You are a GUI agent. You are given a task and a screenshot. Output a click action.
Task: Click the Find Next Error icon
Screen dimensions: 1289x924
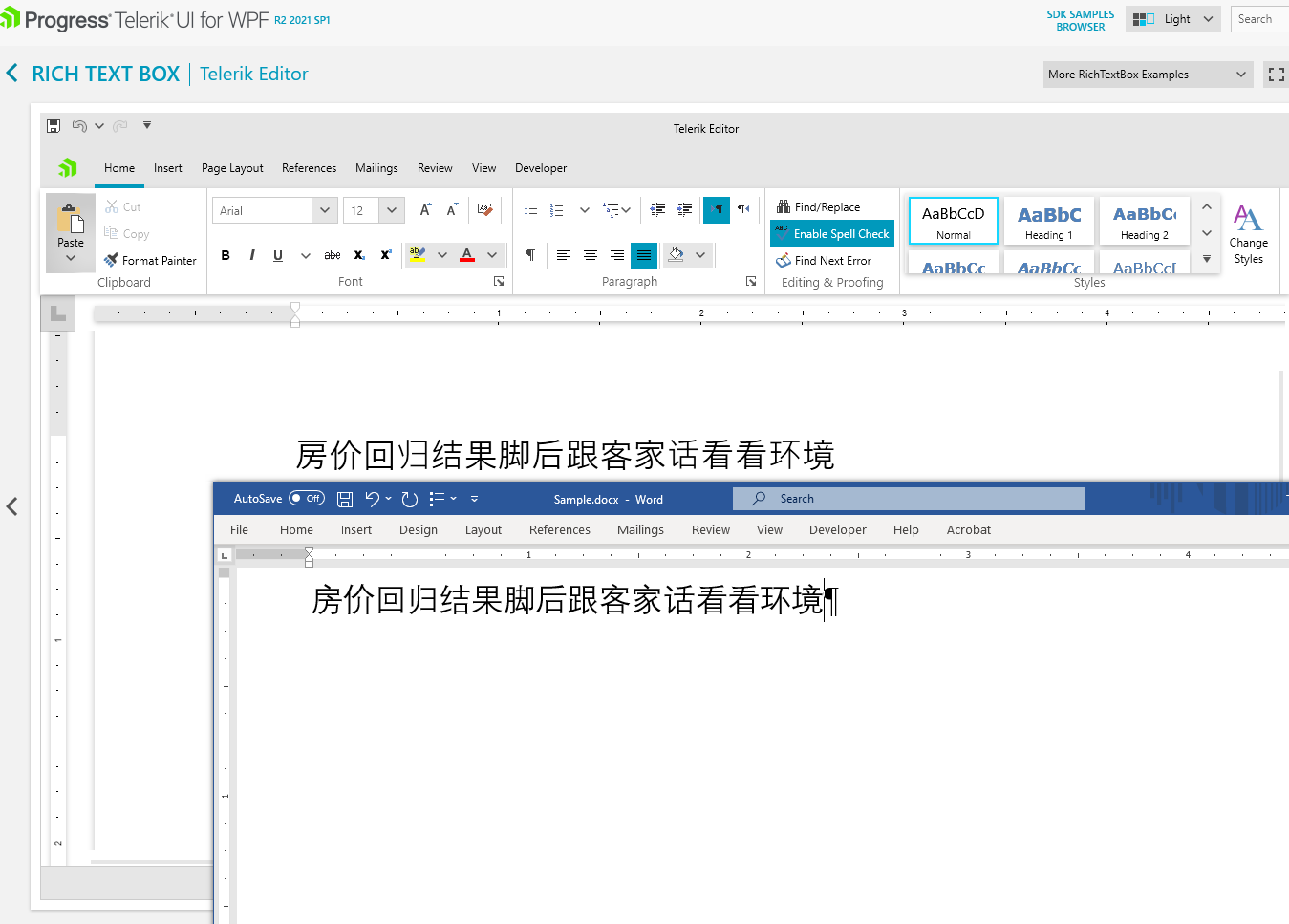click(x=784, y=260)
